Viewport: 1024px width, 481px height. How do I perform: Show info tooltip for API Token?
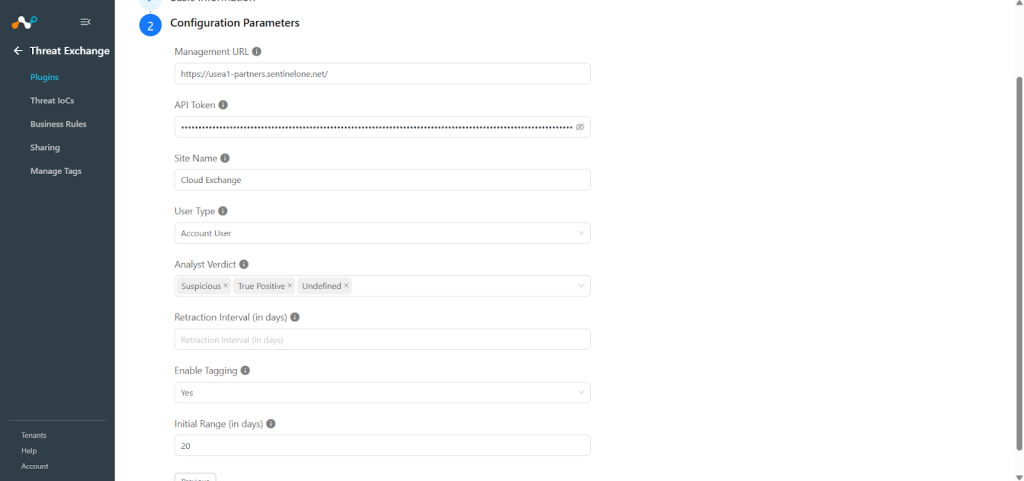(x=223, y=105)
